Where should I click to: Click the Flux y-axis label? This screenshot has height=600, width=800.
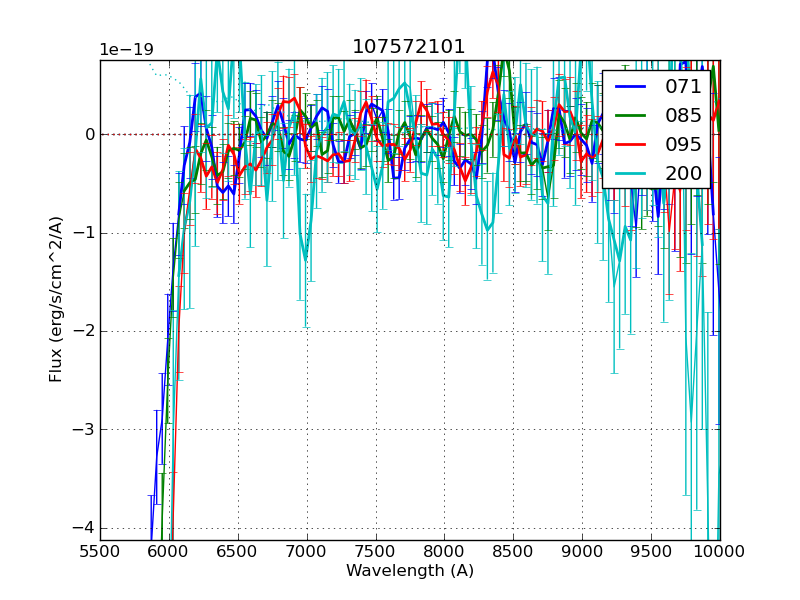(56, 300)
